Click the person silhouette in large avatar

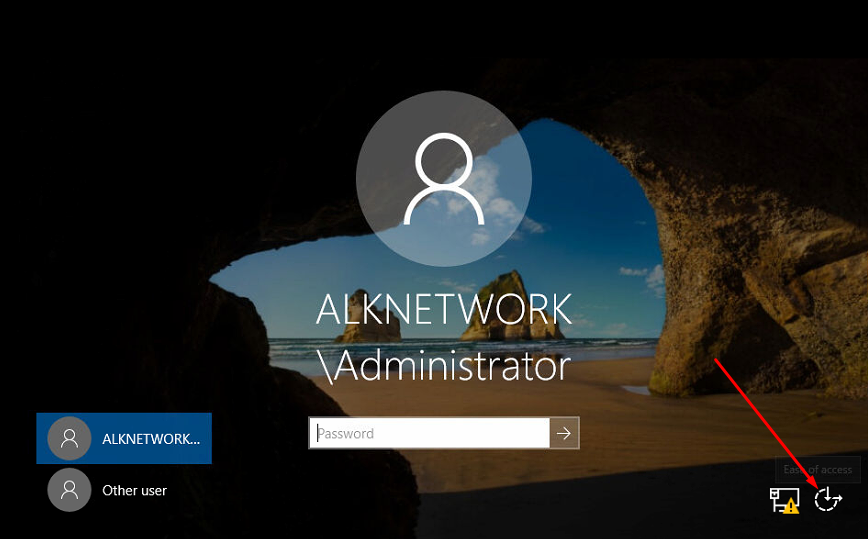tap(443, 180)
